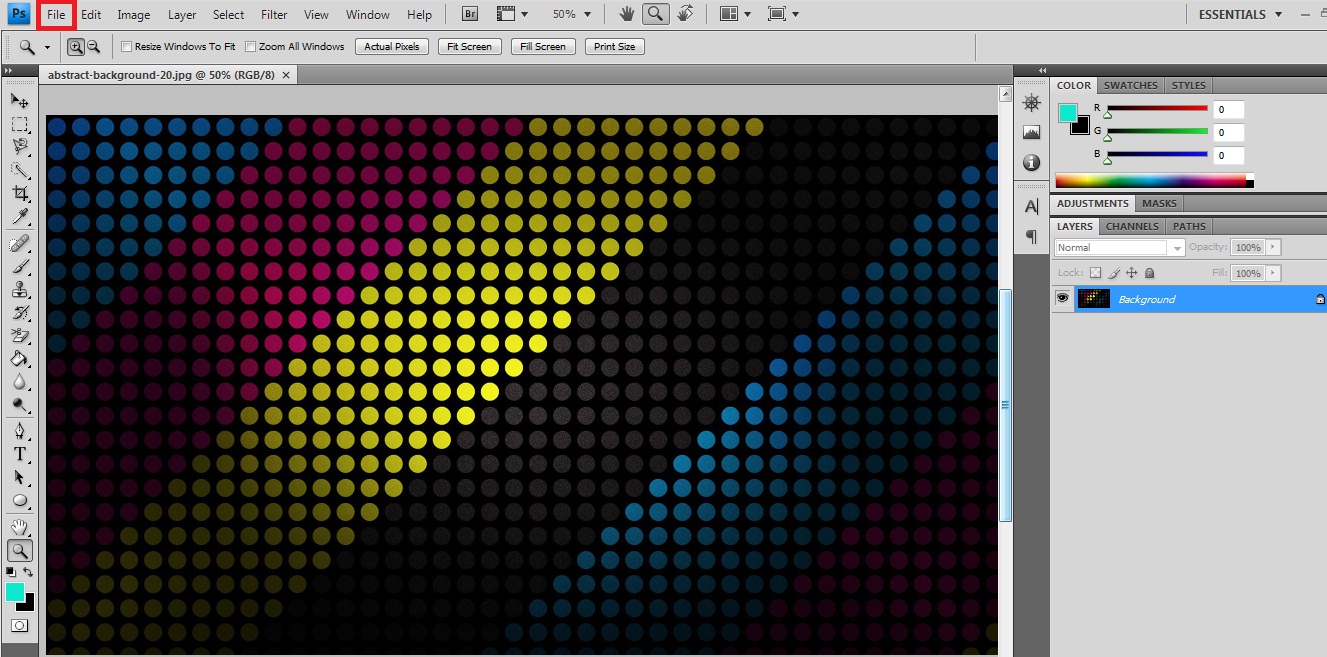The height and width of the screenshot is (657, 1327).
Task: Choose Zoom Out mode in options bar
Action: pos(93,46)
